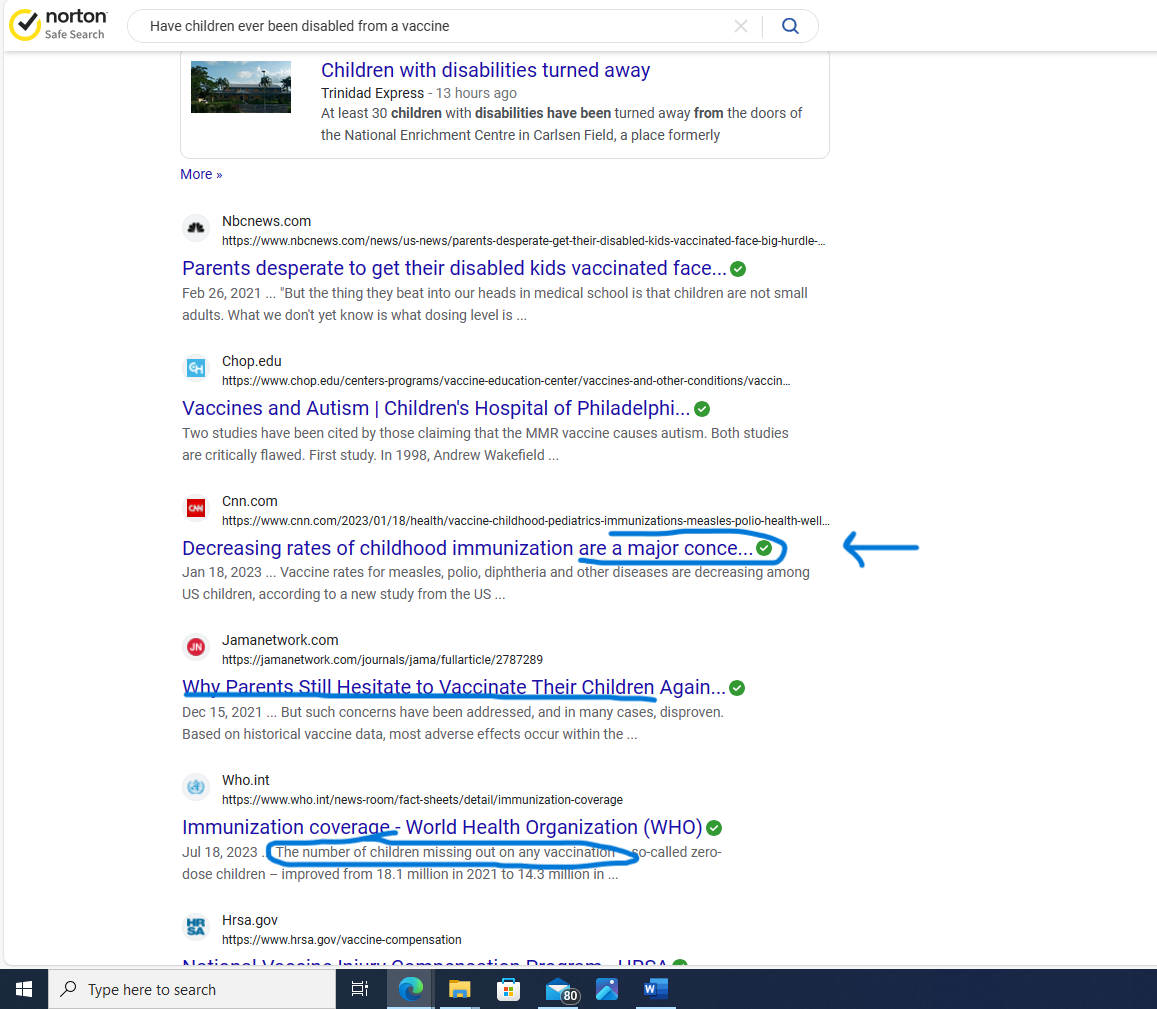This screenshot has width=1157, height=1009.
Task: Click the HRSA favicon icon
Action: point(196,926)
